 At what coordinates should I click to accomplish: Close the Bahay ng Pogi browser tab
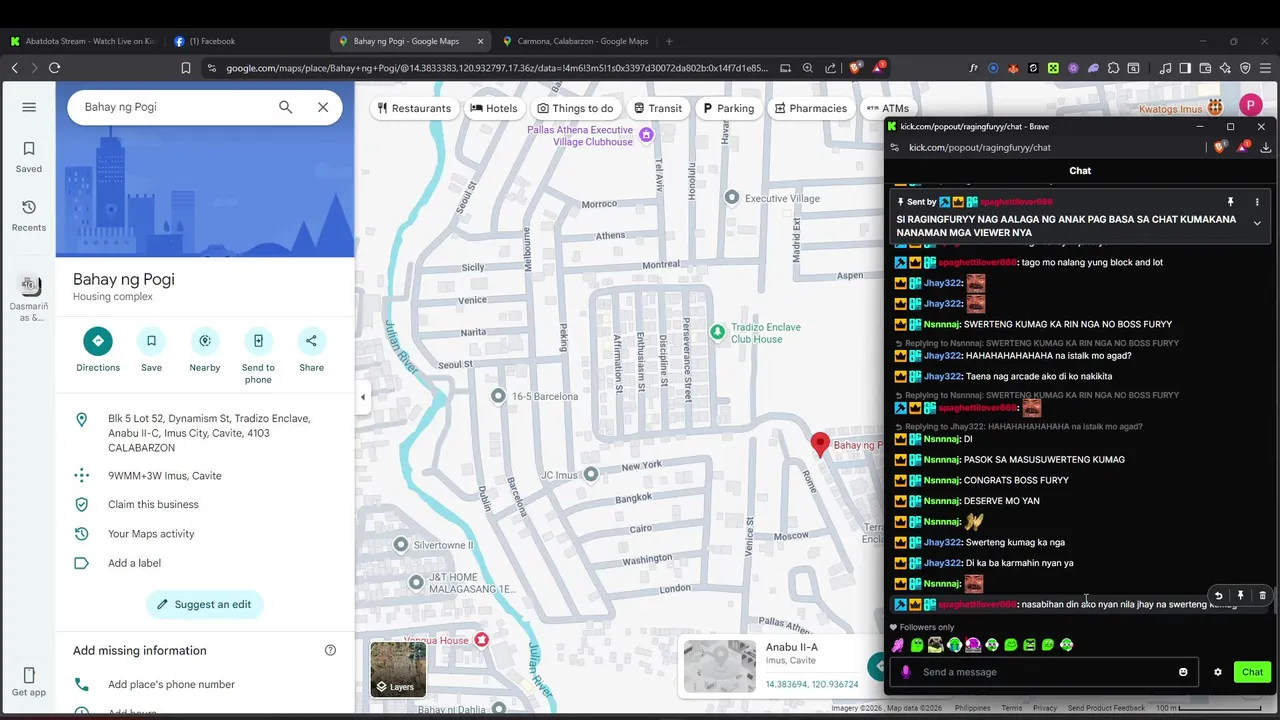pyautogui.click(x=480, y=41)
